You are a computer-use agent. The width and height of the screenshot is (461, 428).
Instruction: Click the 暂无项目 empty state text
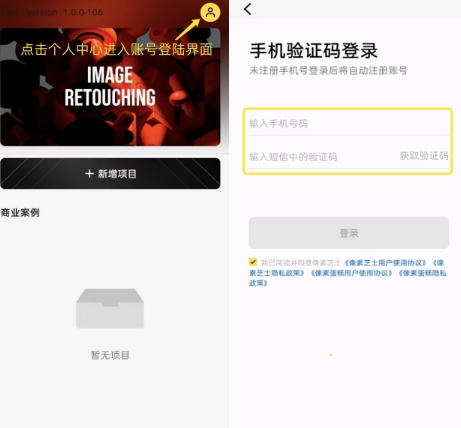(x=110, y=355)
